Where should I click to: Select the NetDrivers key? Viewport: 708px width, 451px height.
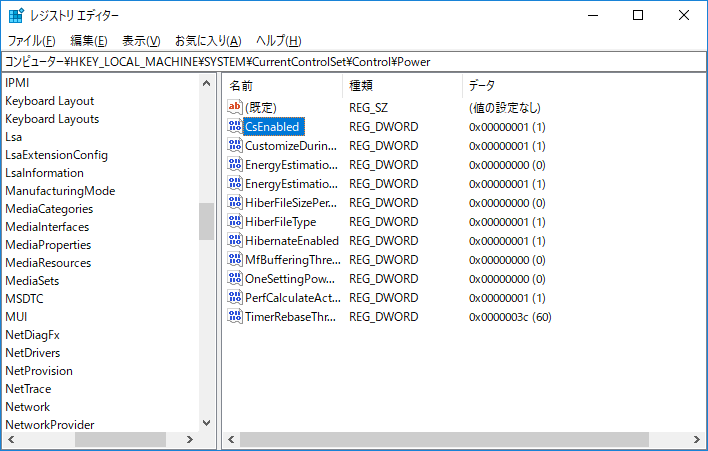click(x=33, y=353)
